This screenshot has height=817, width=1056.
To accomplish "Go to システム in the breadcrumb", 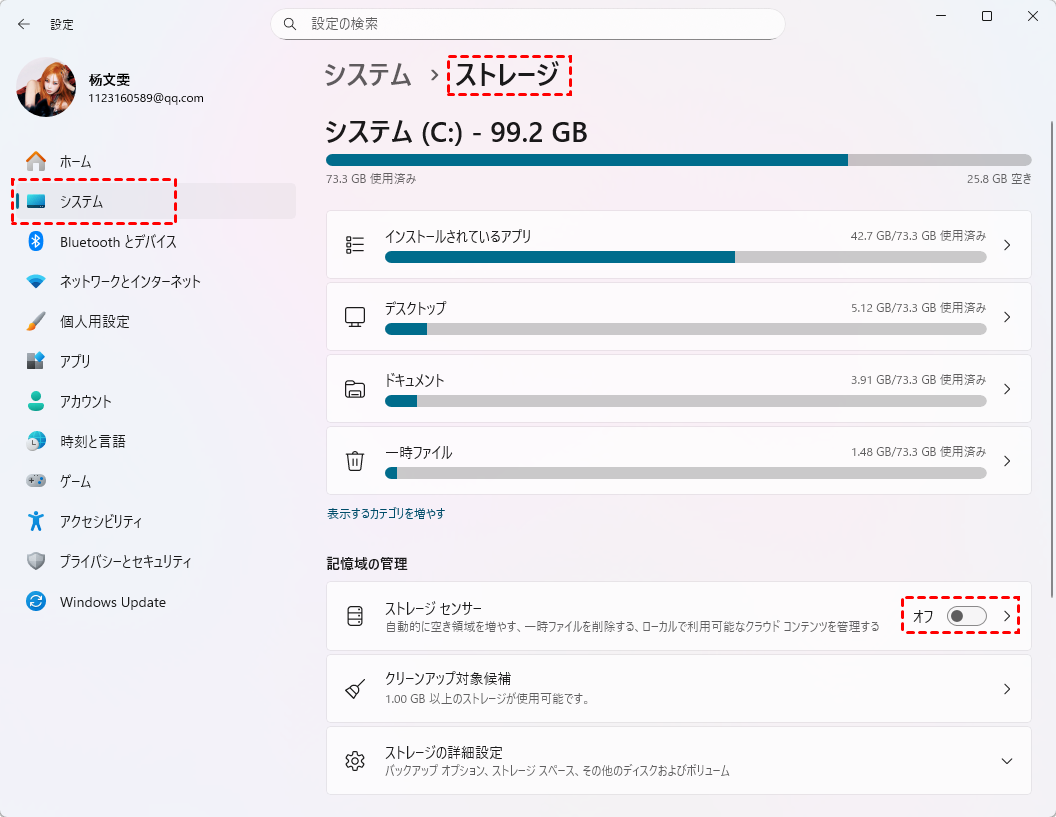I will coord(368,75).
